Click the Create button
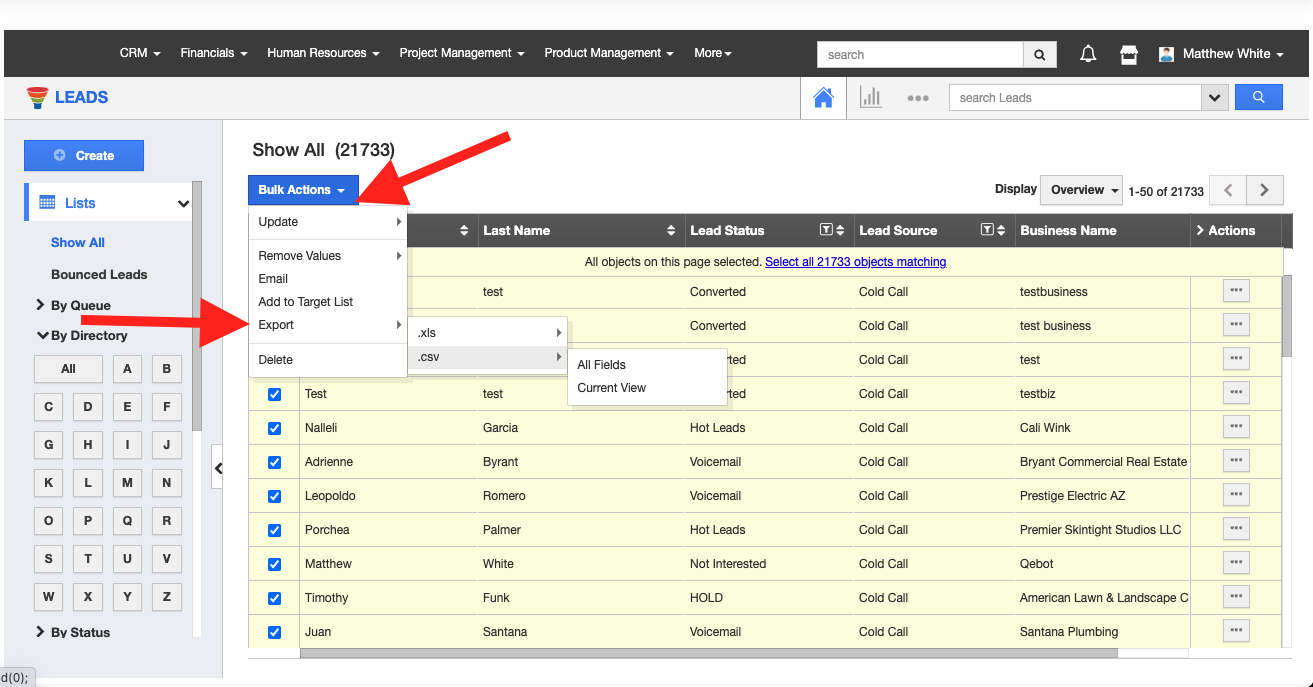This screenshot has width=1313, height=687. point(84,155)
